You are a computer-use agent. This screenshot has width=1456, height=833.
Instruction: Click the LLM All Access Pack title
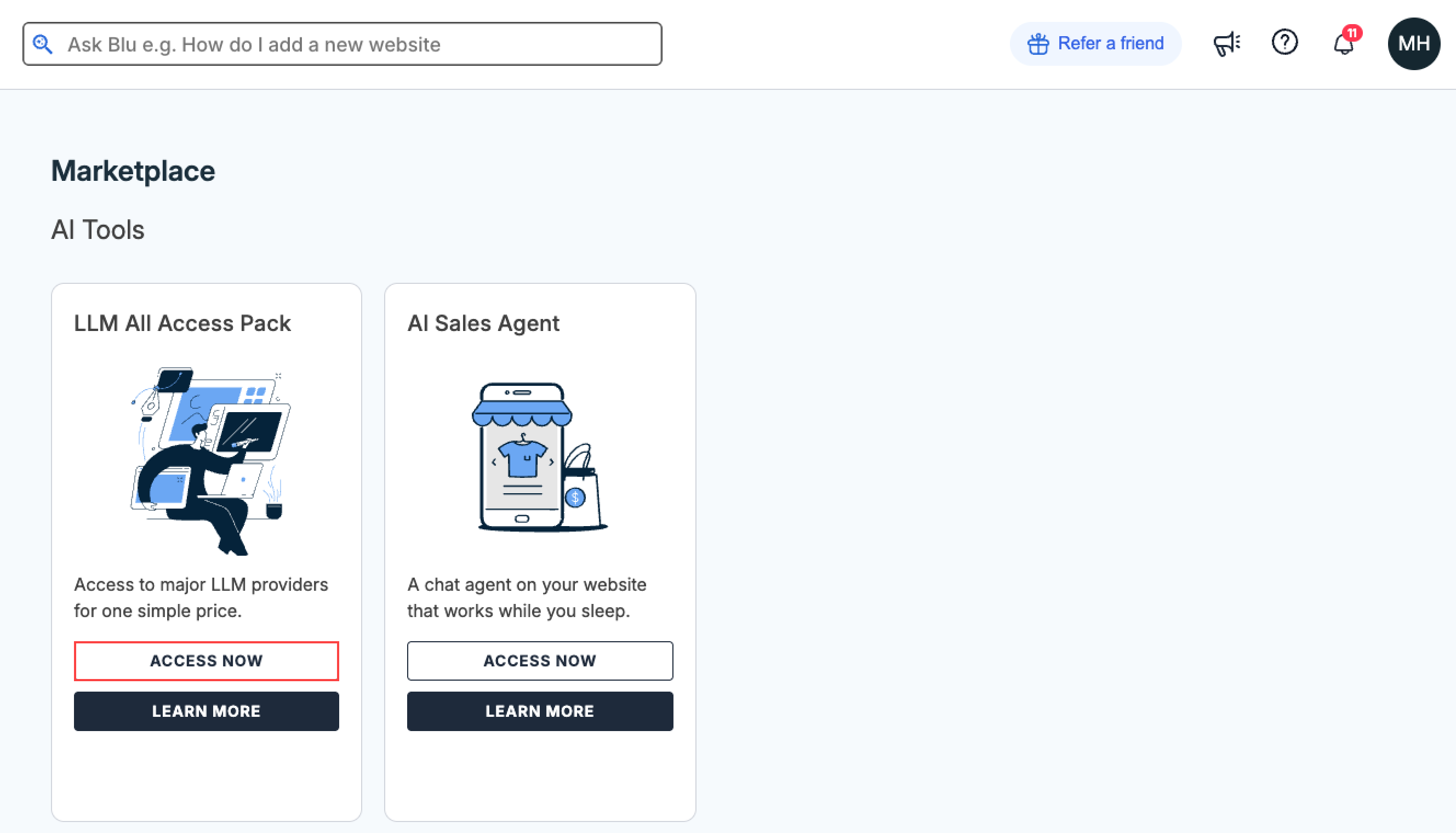[x=182, y=323]
